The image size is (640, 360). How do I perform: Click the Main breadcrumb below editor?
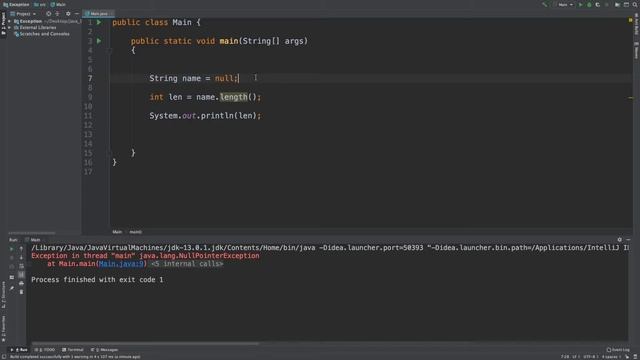[117, 232]
